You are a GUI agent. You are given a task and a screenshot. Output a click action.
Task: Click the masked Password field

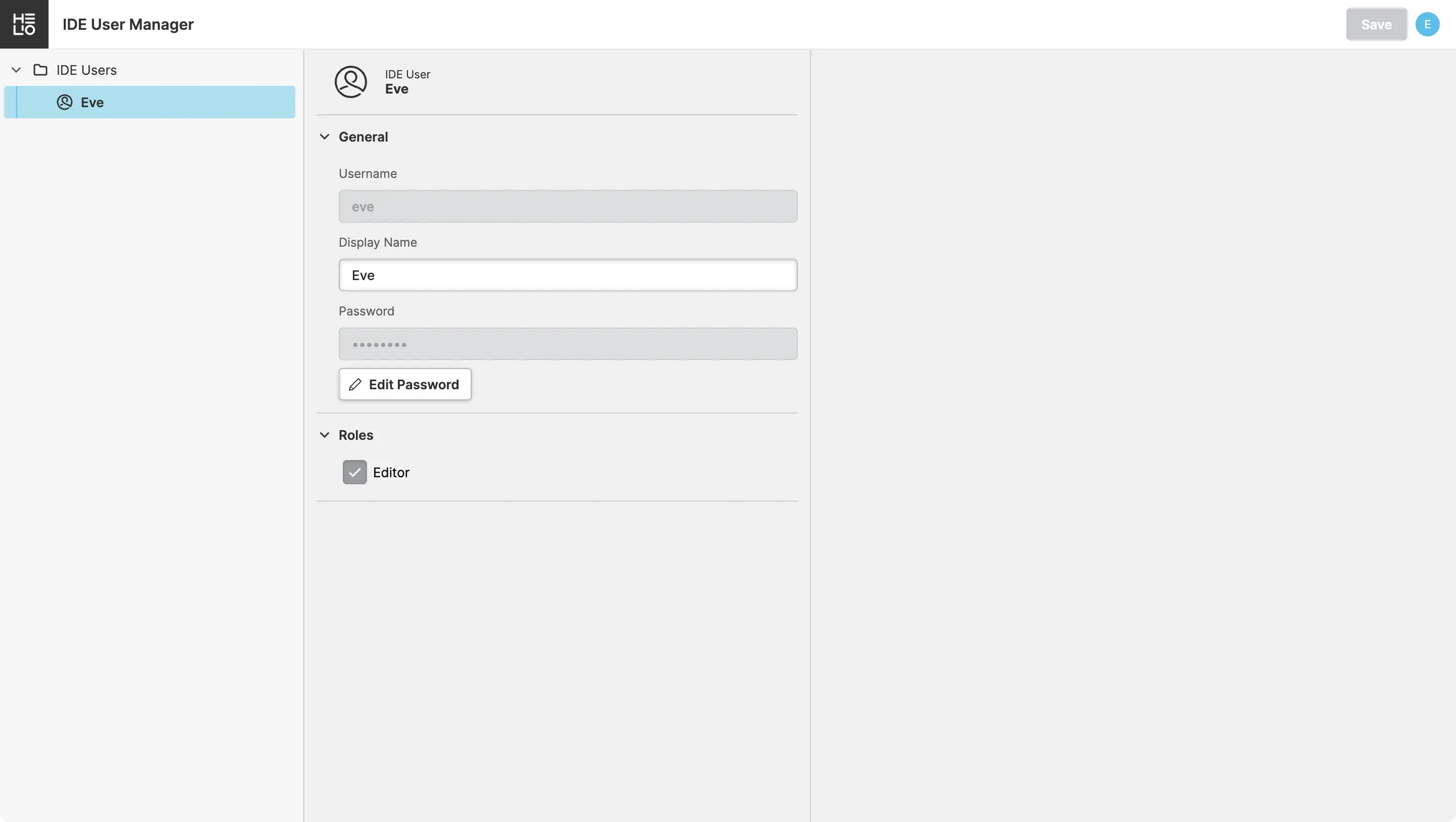567,344
